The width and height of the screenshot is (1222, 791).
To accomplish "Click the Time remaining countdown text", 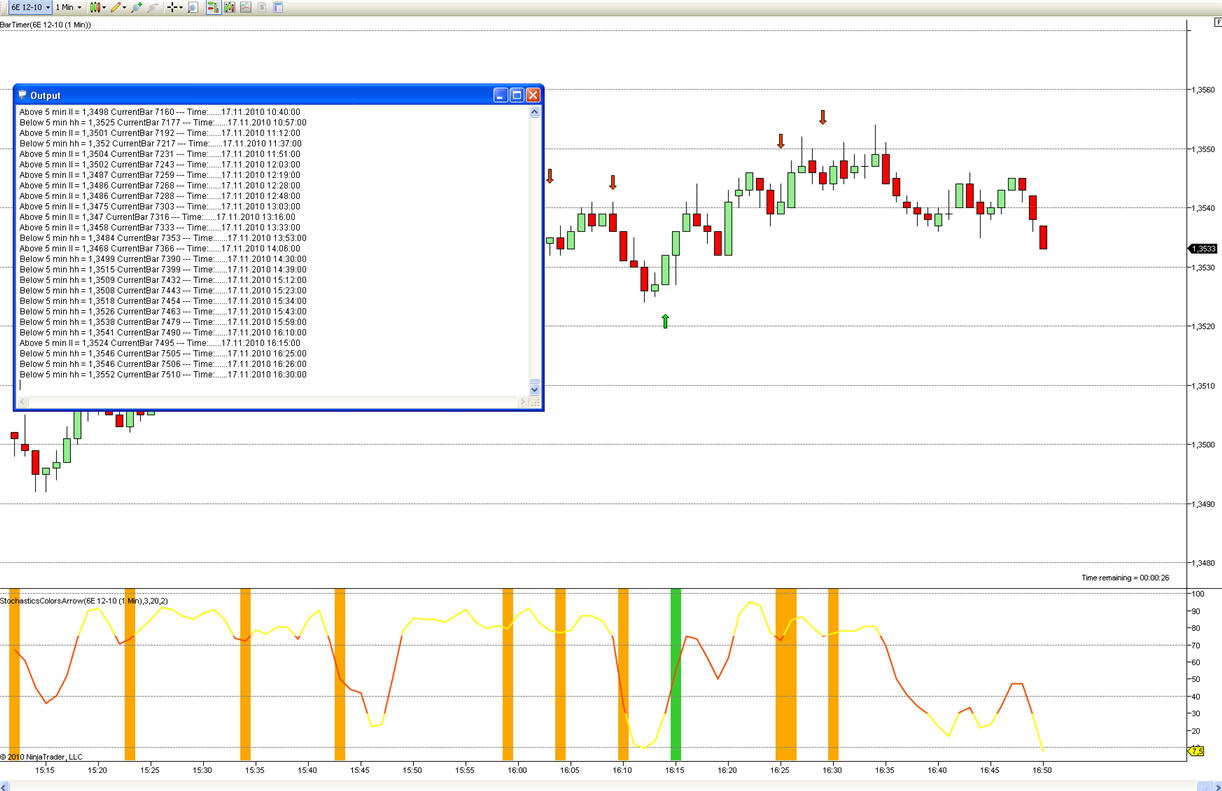I will [1125, 578].
